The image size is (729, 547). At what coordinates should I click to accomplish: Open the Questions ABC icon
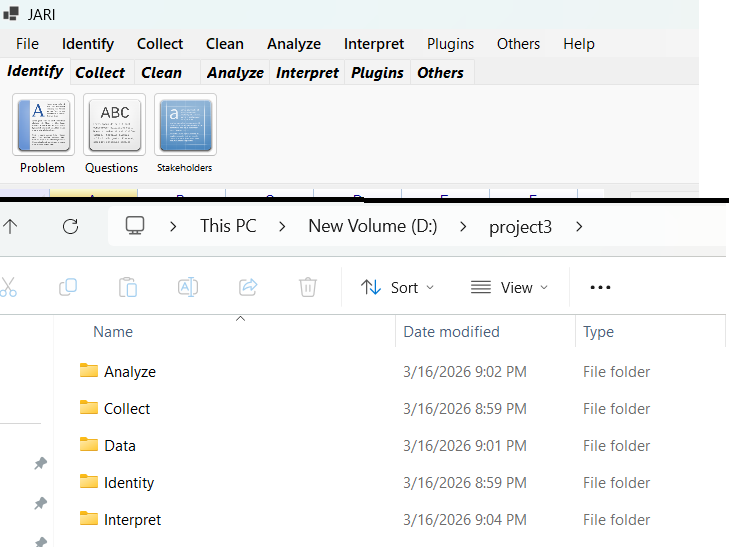pyautogui.click(x=114, y=125)
